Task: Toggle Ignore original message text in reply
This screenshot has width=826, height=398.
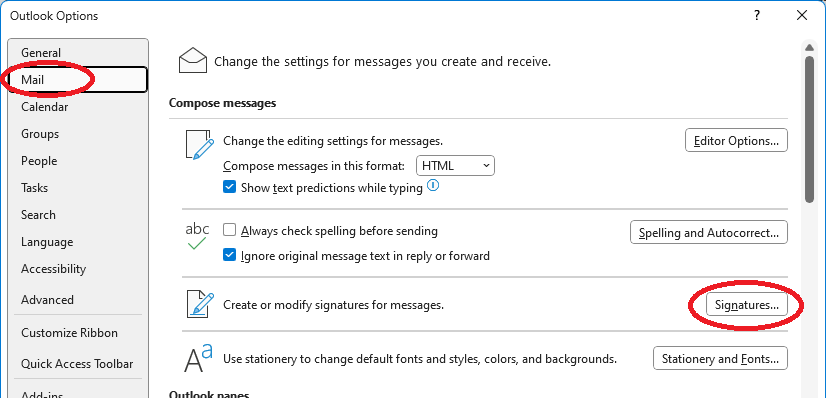Action: [x=229, y=255]
